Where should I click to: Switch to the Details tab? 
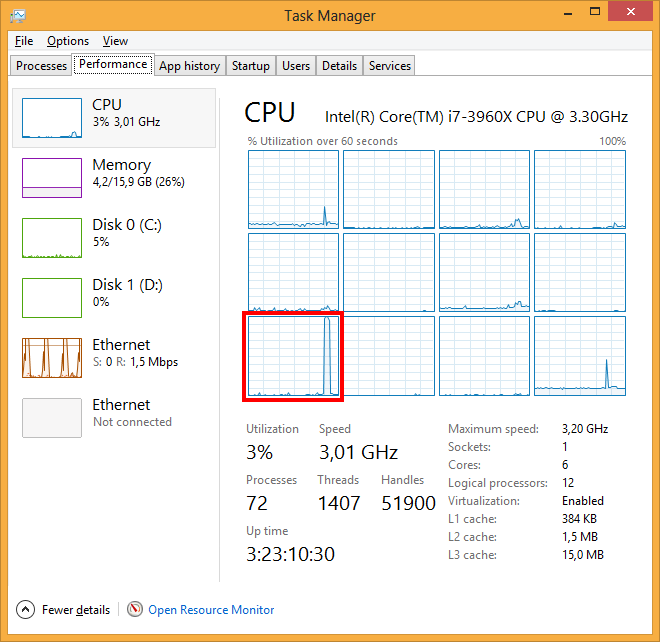[x=339, y=66]
